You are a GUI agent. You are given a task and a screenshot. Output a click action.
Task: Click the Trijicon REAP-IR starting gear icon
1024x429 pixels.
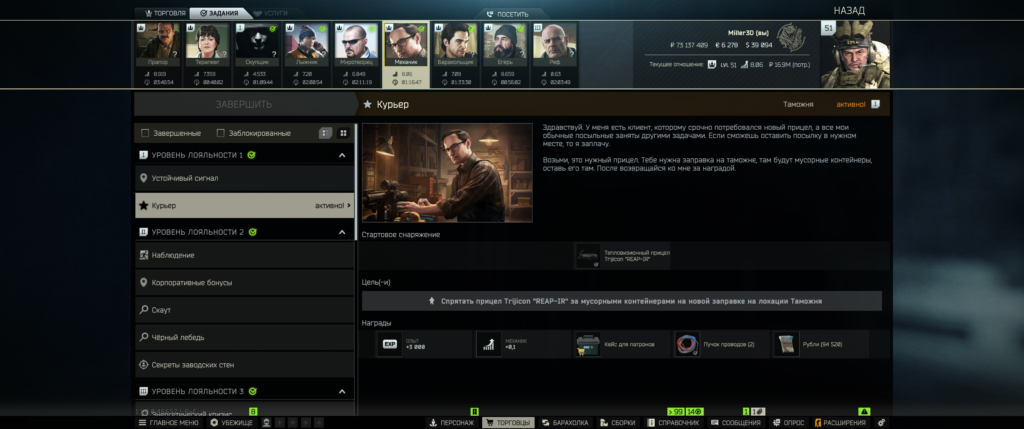pos(588,256)
